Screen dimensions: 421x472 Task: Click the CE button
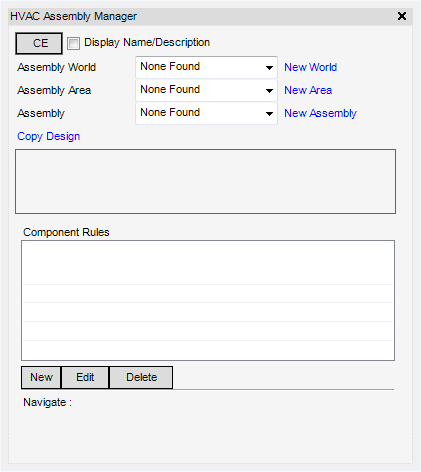(x=39, y=43)
